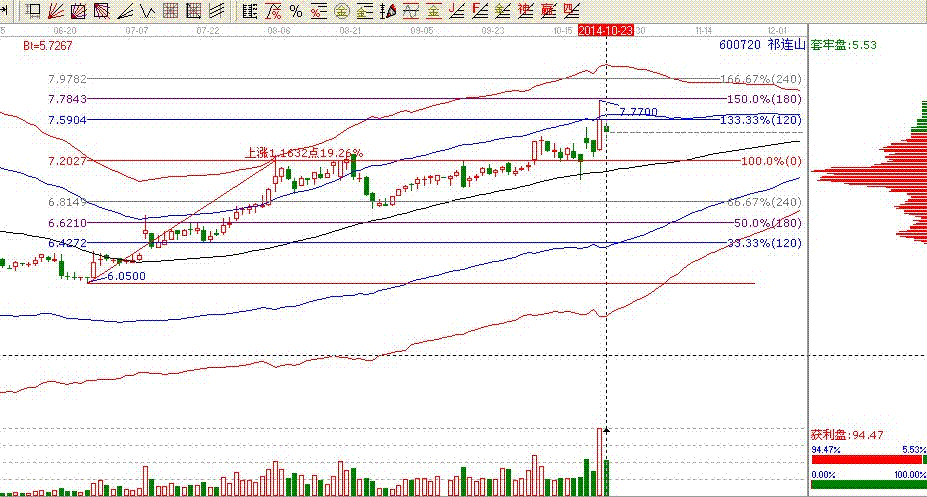Click the 6.0500 low price label
927x497 pixels.
[x=126, y=276]
